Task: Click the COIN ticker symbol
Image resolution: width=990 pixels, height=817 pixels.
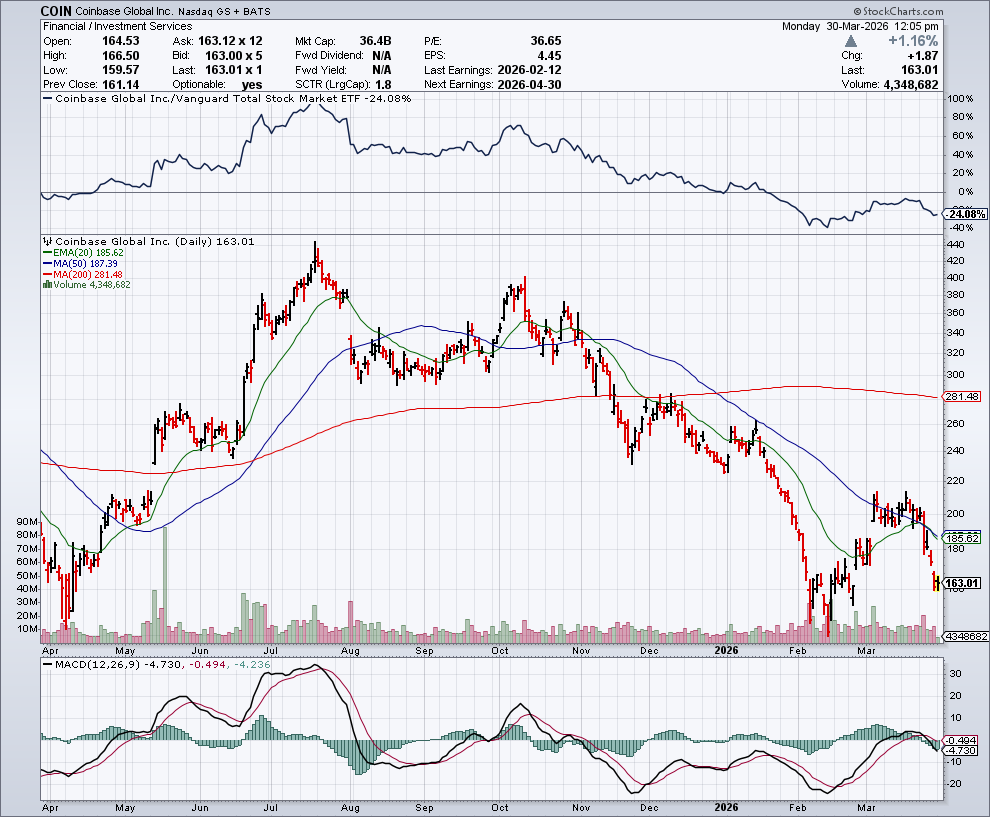Action: (x=58, y=11)
